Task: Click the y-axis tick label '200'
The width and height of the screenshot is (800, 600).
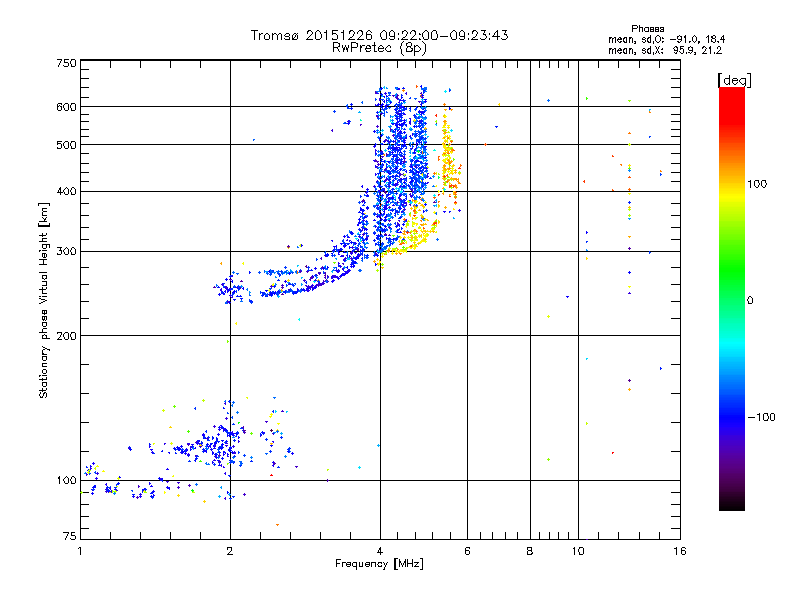Action: click(x=66, y=336)
